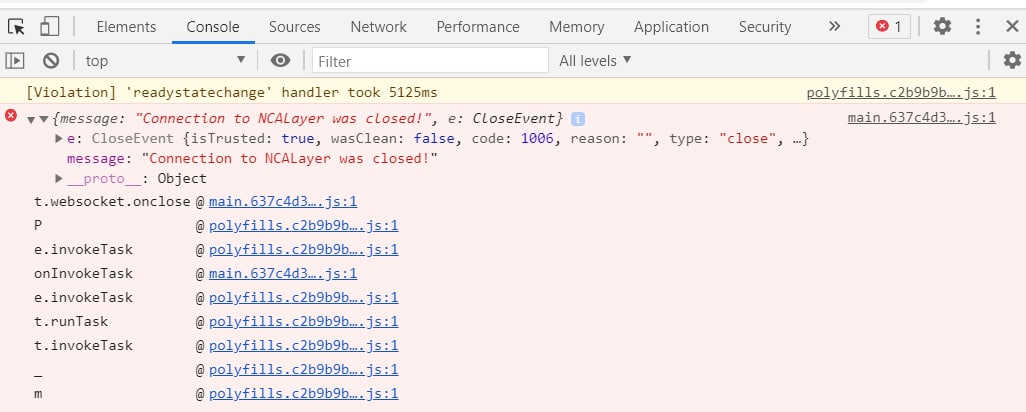Open DevTools settings gear in the tab bar

point(942,26)
